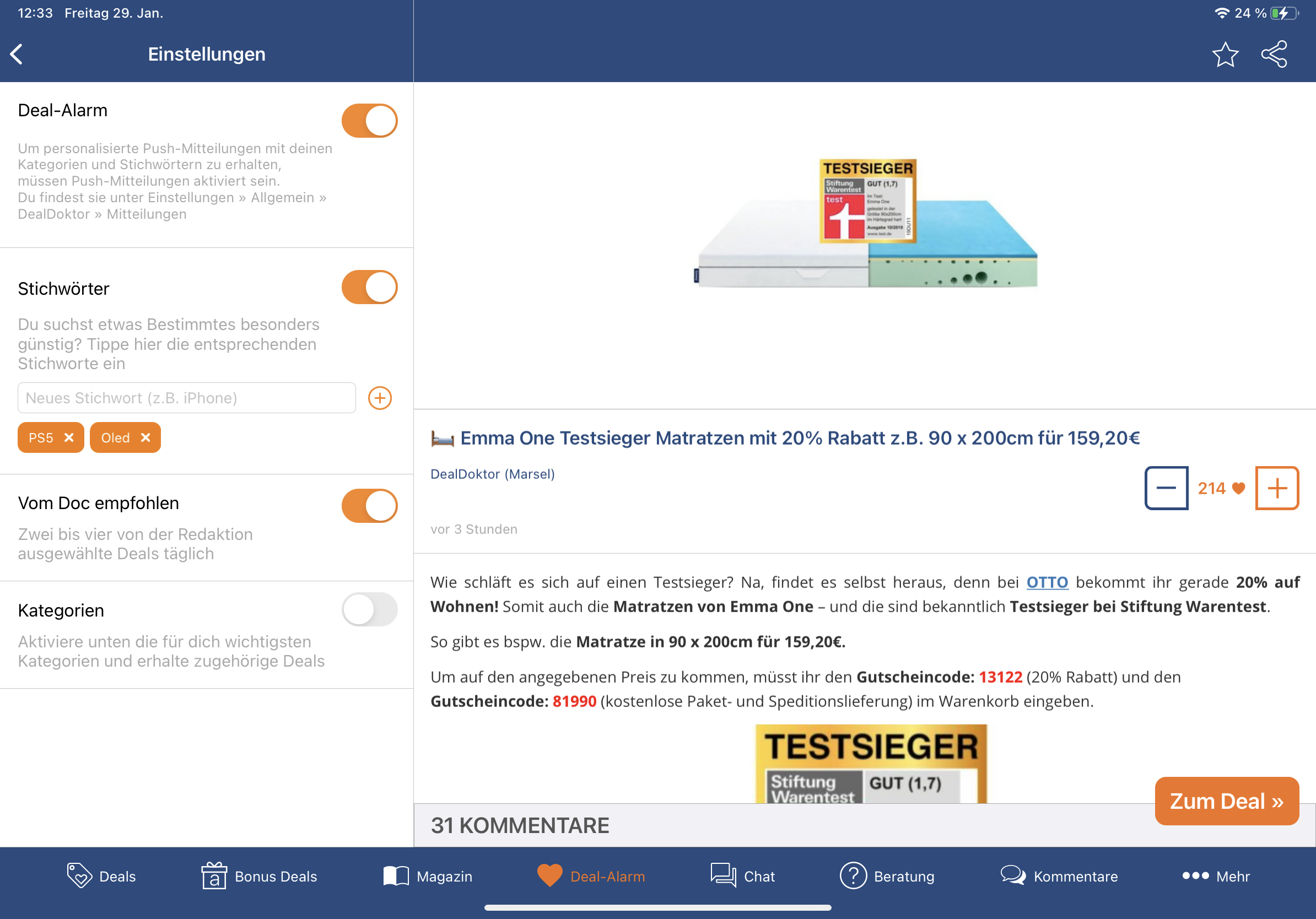The height and width of the screenshot is (919, 1316).
Task: Share the deal via share icon
Action: click(x=1275, y=55)
